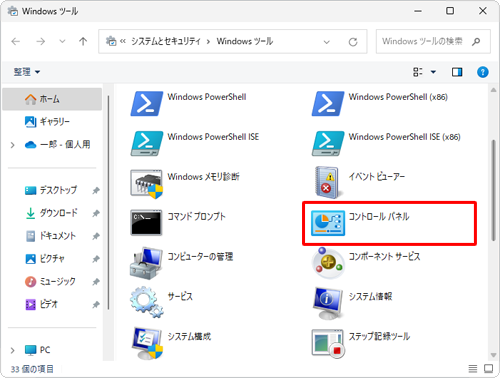
Task: Open the コンピューターの管理 icon
Action: pos(146,263)
